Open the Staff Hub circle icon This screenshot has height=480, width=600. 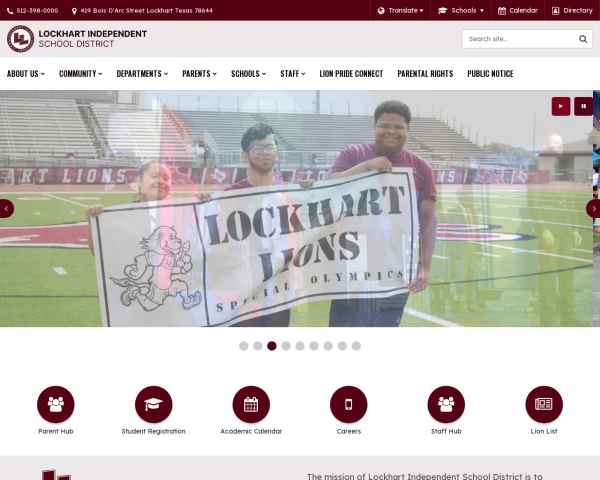[446, 404]
